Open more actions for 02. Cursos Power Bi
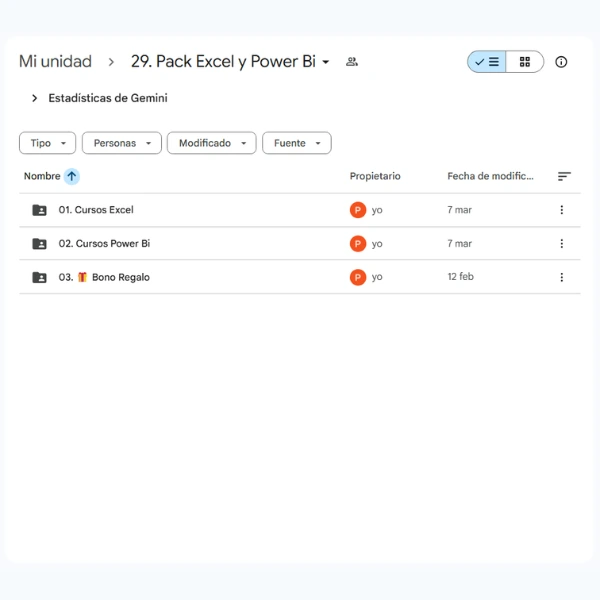Screen dimensions: 600x600 561,243
